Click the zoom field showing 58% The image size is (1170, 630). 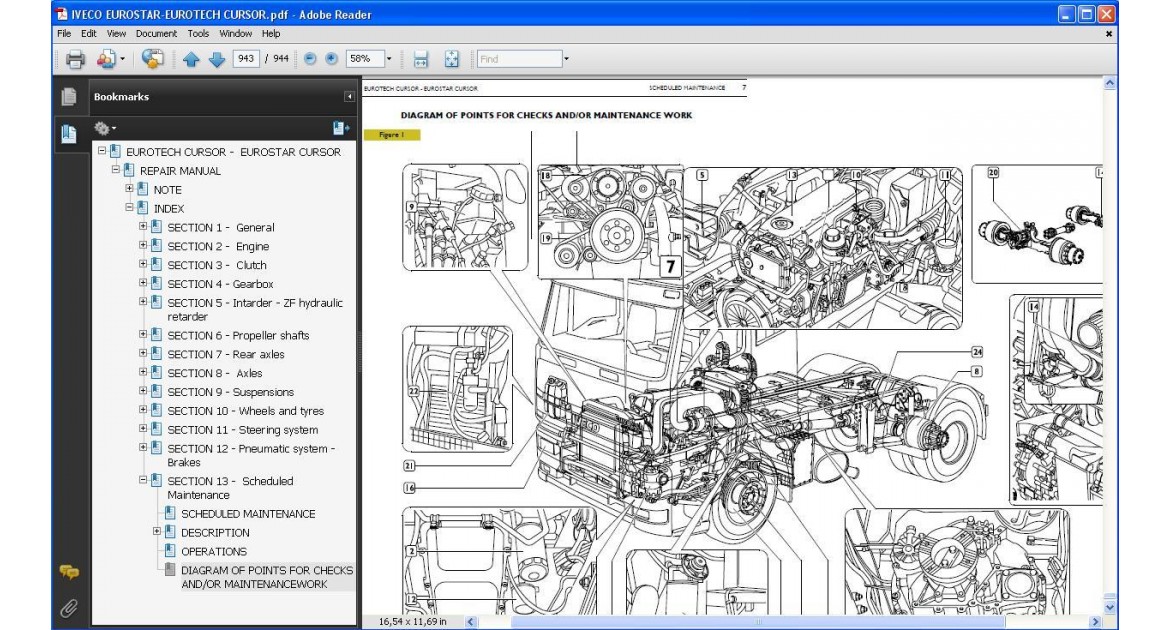365,59
